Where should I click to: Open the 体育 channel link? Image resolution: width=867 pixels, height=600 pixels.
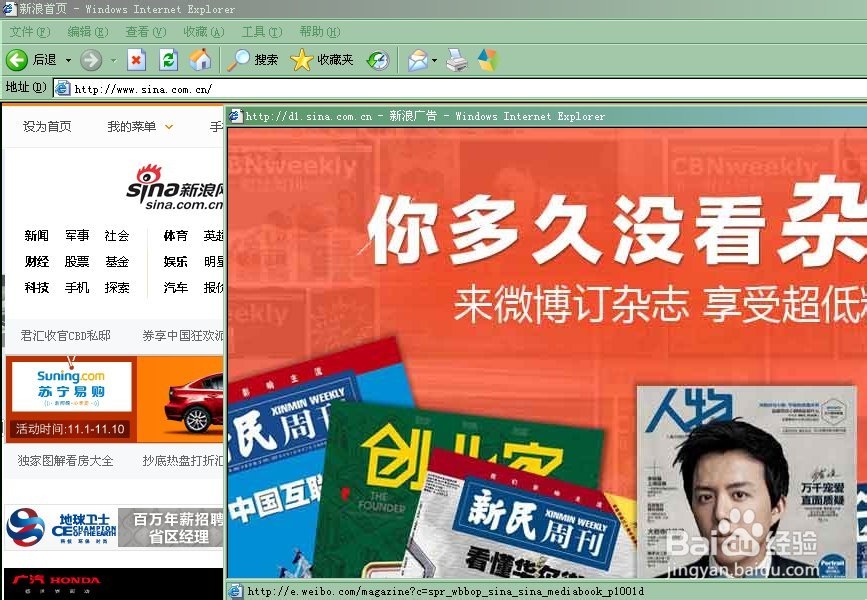pyautogui.click(x=175, y=236)
